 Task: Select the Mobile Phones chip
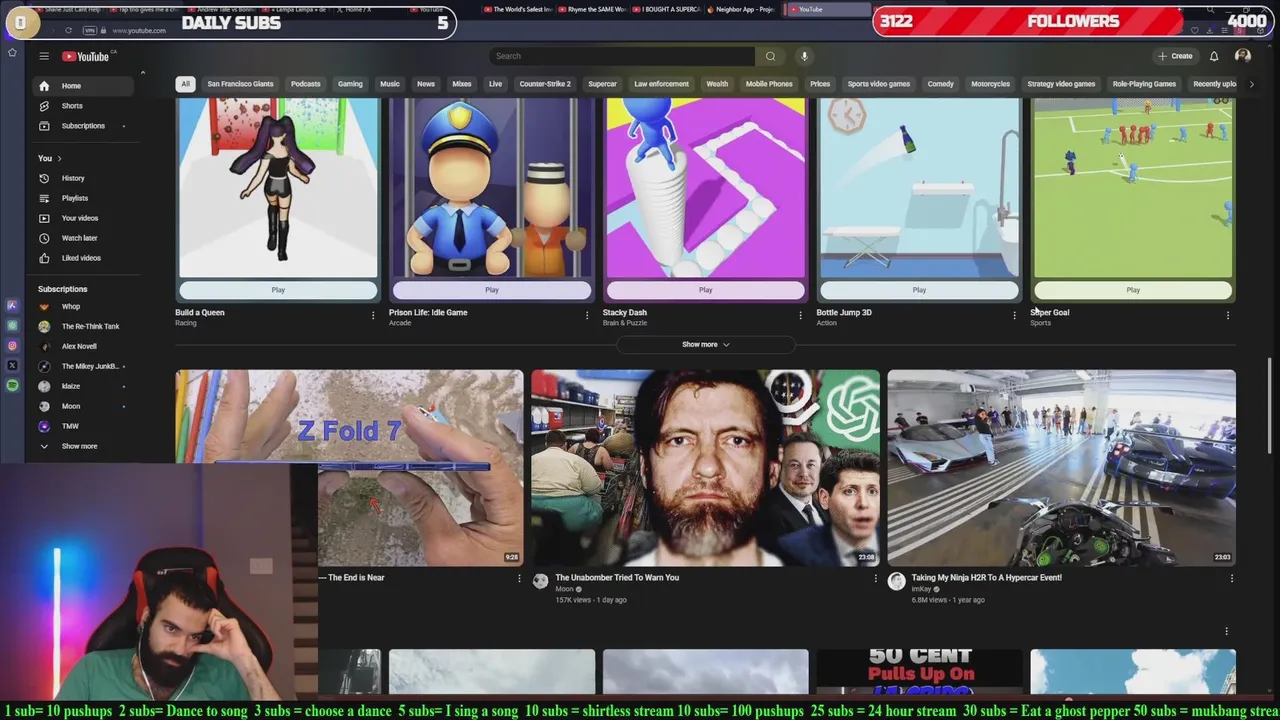click(x=769, y=84)
